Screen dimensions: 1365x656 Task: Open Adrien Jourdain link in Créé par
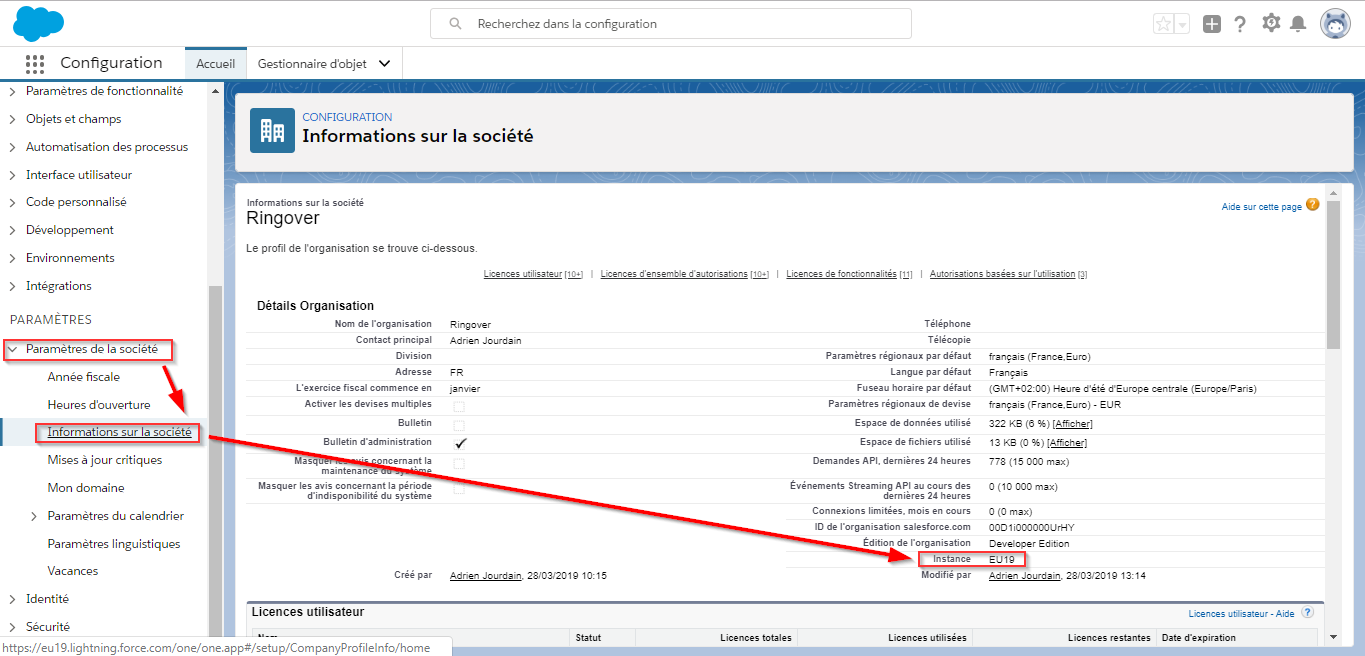(x=486, y=576)
